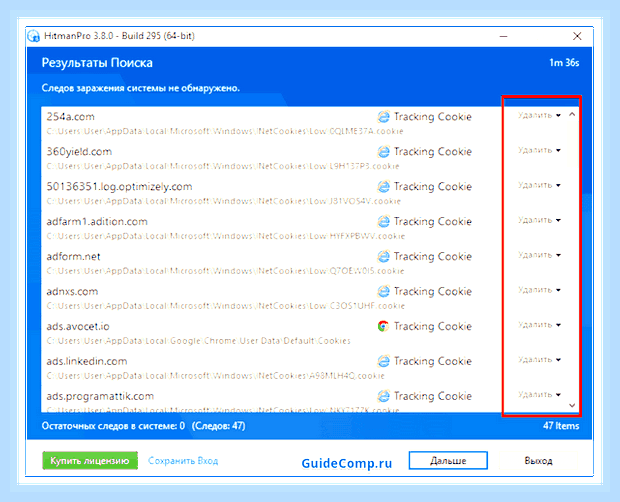Screen dimensions: 620x502
Task: Open Удалить action menu for ads.avocet.io
Action: (539, 325)
